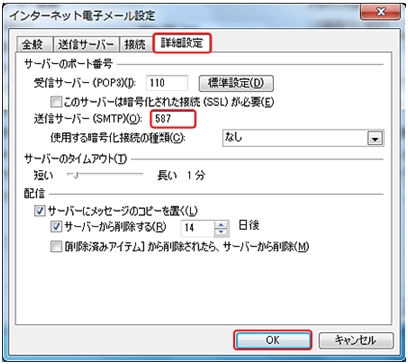Click the OK button
This screenshot has height=364, width=408.
pyautogui.click(x=273, y=340)
